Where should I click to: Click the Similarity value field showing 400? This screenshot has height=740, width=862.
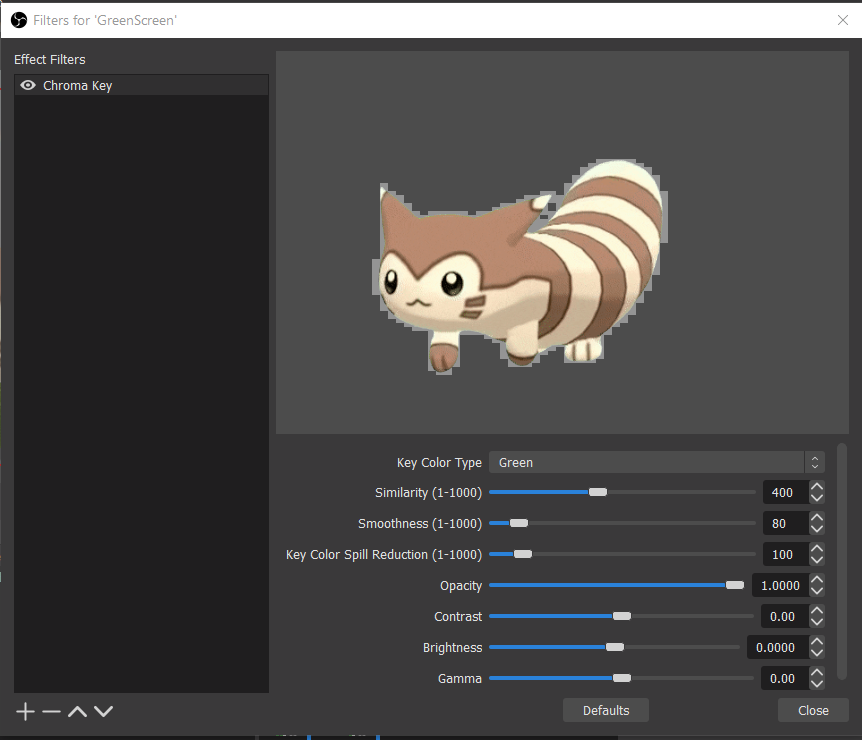[786, 492]
